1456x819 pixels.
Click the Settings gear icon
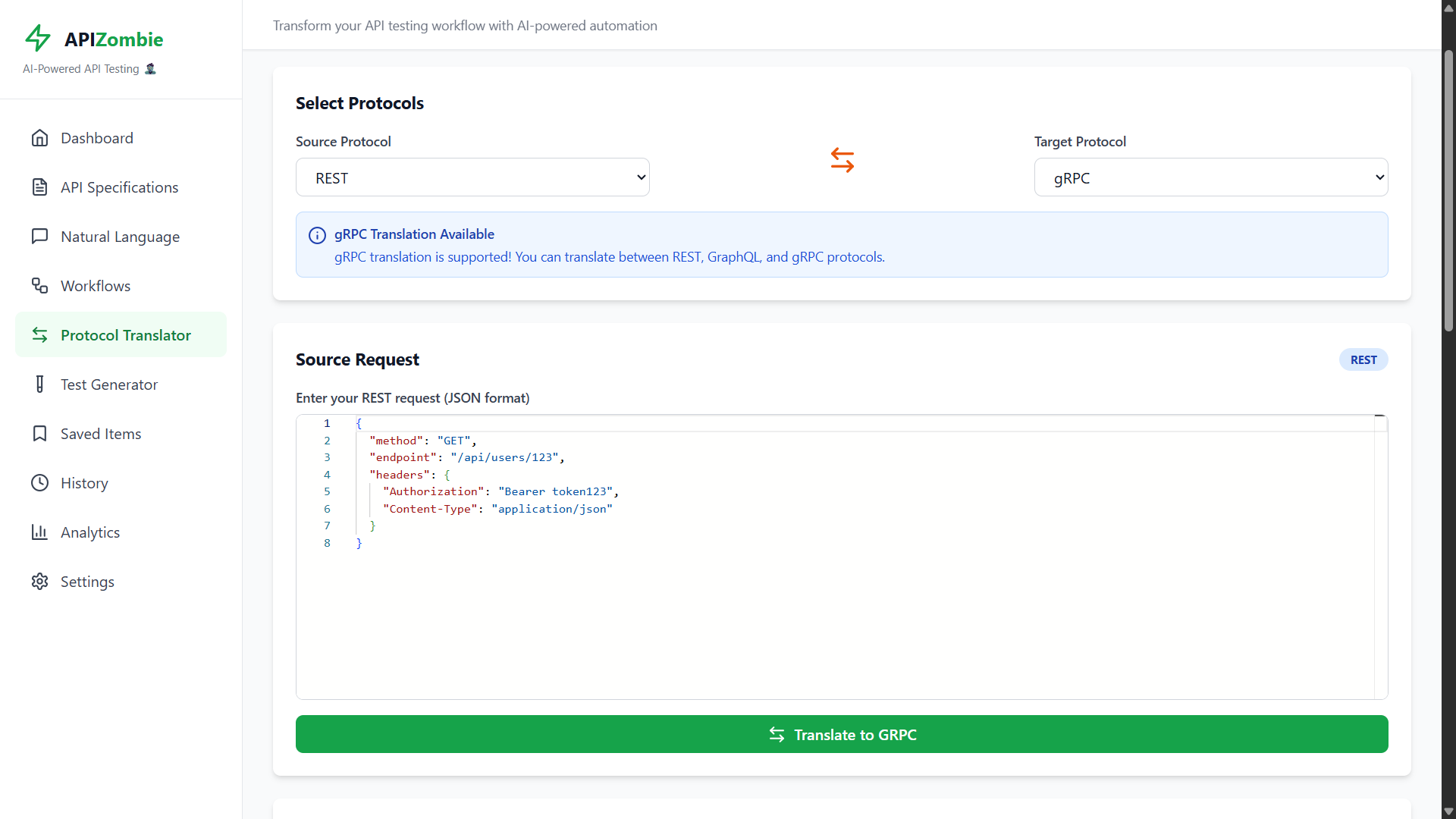tap(39, 582)
